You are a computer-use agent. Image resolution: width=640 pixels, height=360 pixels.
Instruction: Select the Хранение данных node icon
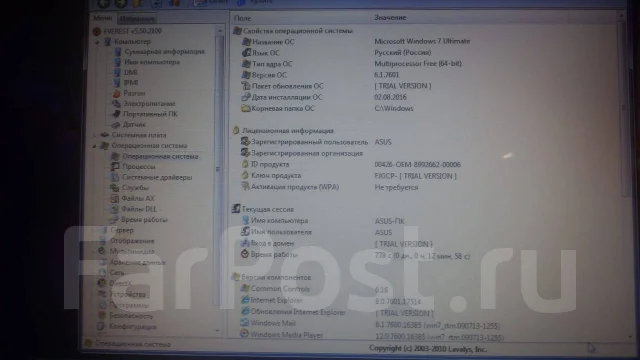pyautogui.click(x=102, y=262)
